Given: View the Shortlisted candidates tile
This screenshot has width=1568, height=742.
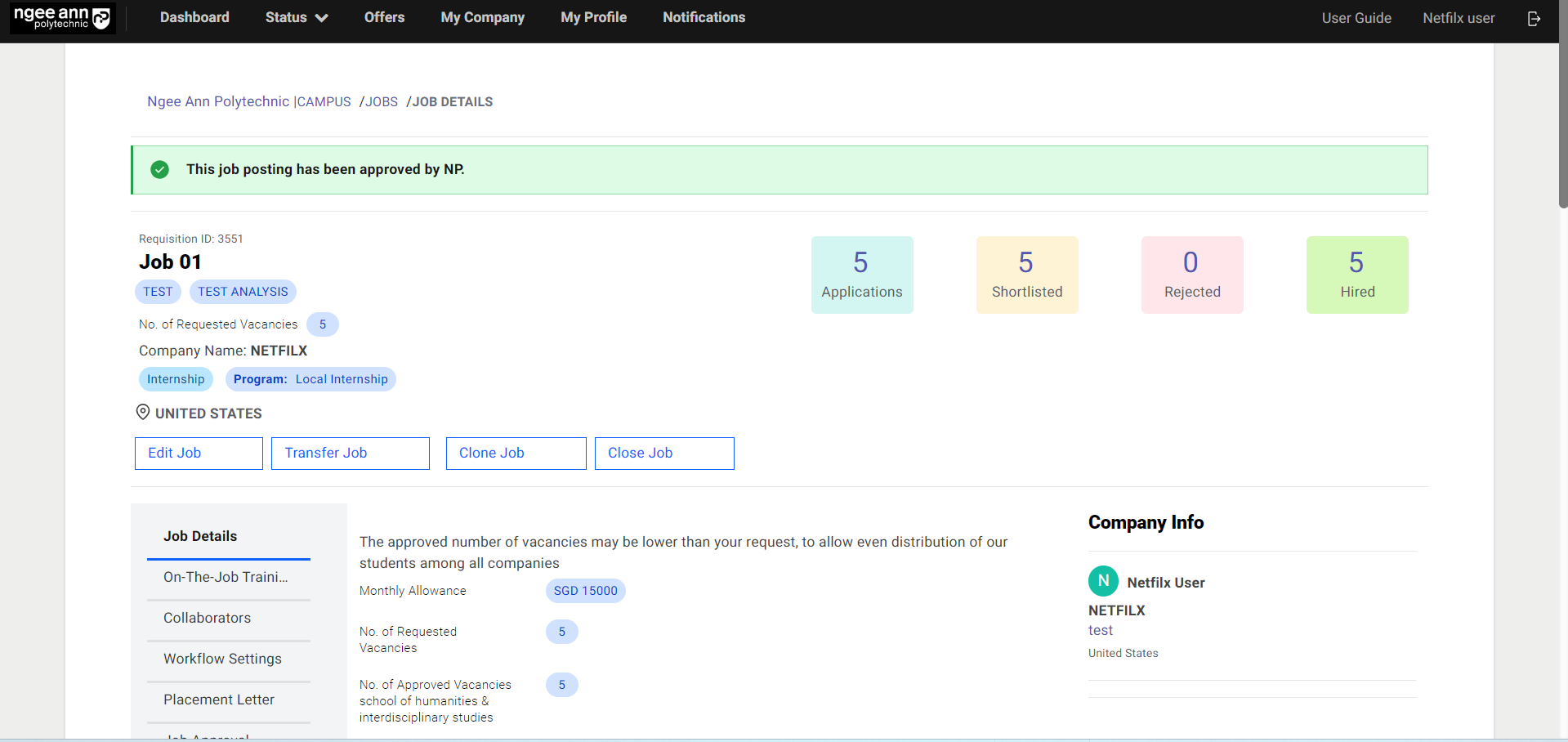Looking at the screenshot, I should [x=1026, y=275].
